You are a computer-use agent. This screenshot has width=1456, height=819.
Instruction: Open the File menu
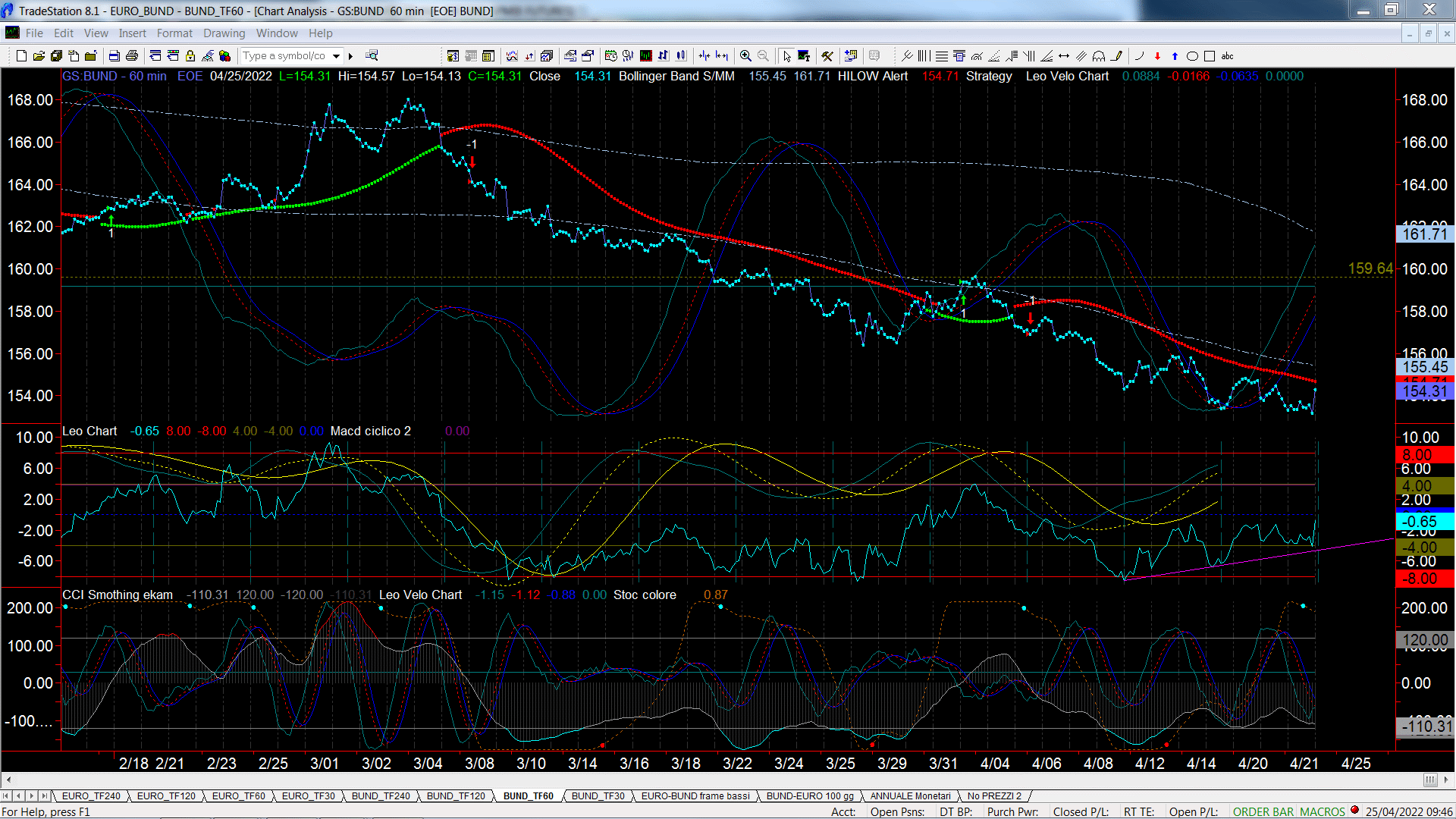coord(34,33)
